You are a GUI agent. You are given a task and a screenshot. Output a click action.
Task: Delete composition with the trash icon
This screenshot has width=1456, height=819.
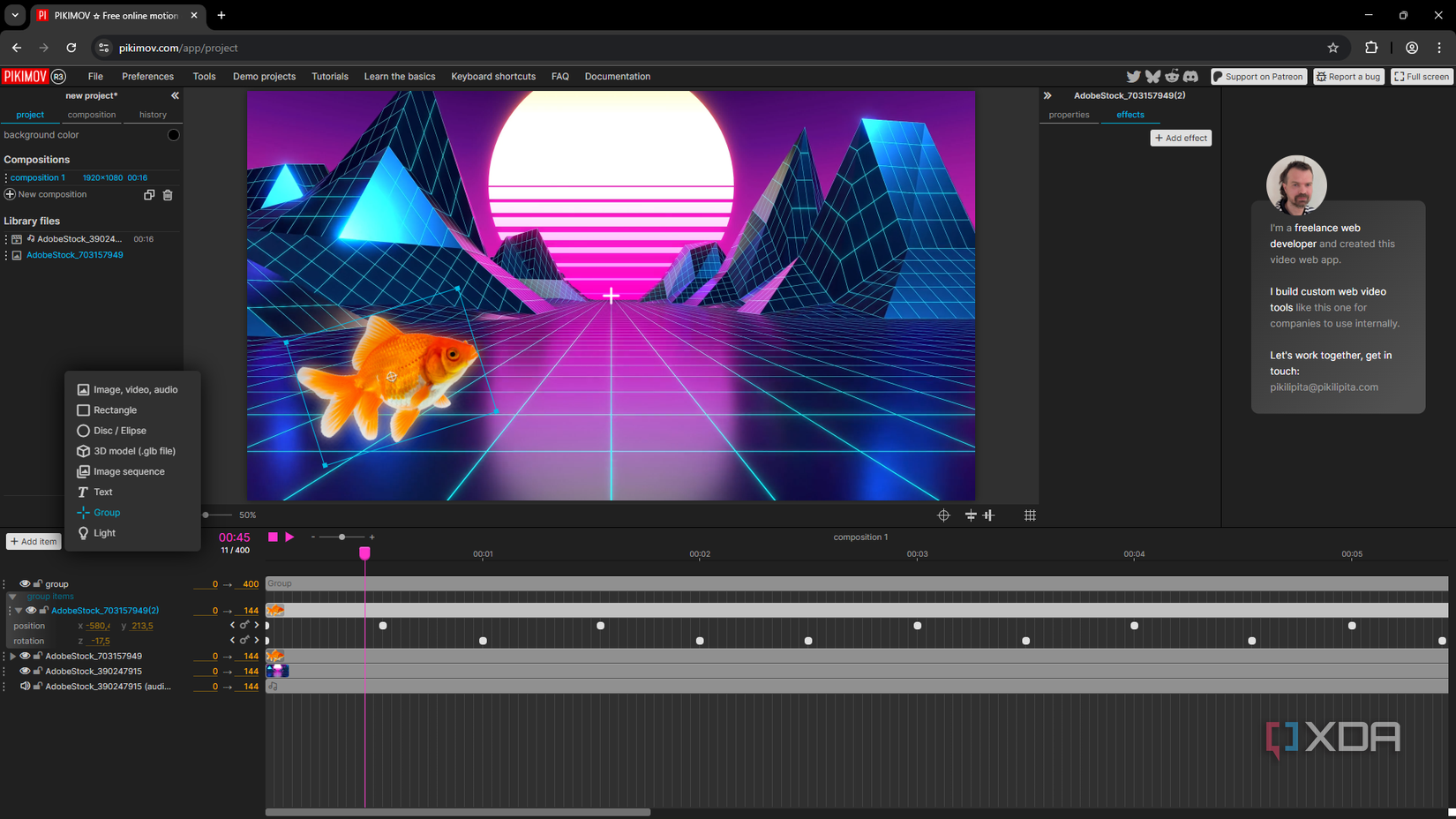tap(168, 195)
